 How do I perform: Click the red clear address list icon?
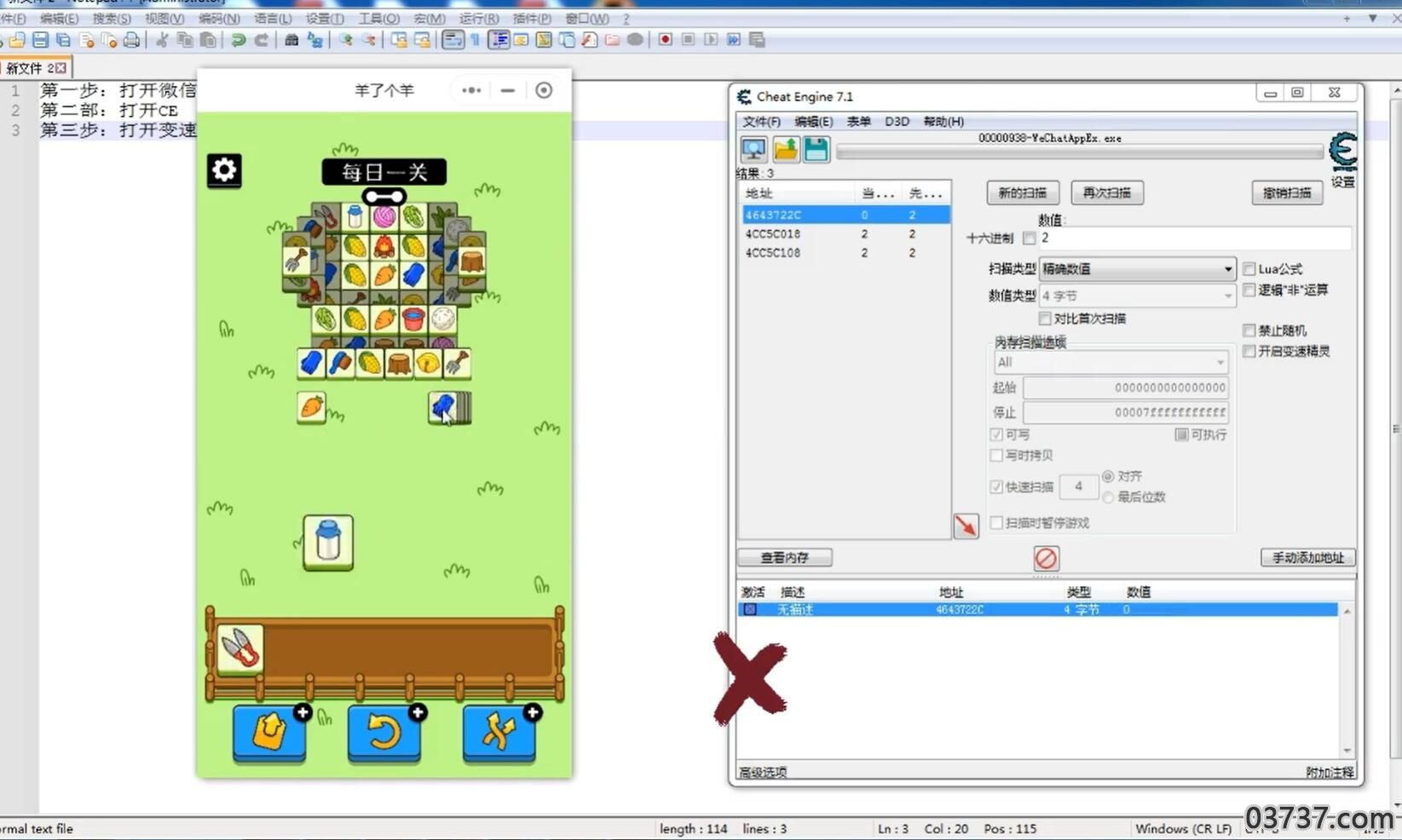coord(1046,558)
